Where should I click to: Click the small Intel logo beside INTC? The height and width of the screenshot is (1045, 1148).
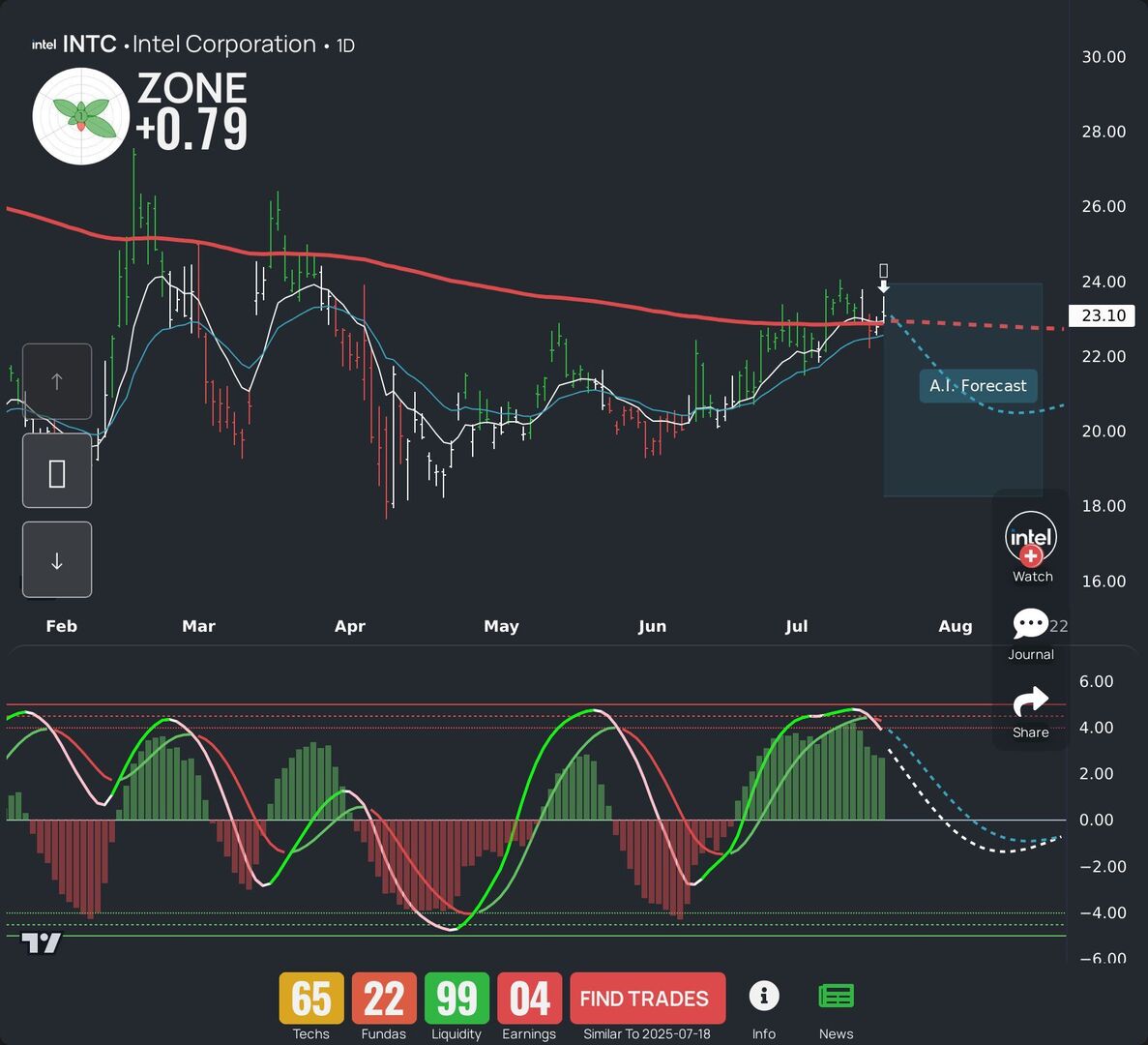click(x=44, y=45)
